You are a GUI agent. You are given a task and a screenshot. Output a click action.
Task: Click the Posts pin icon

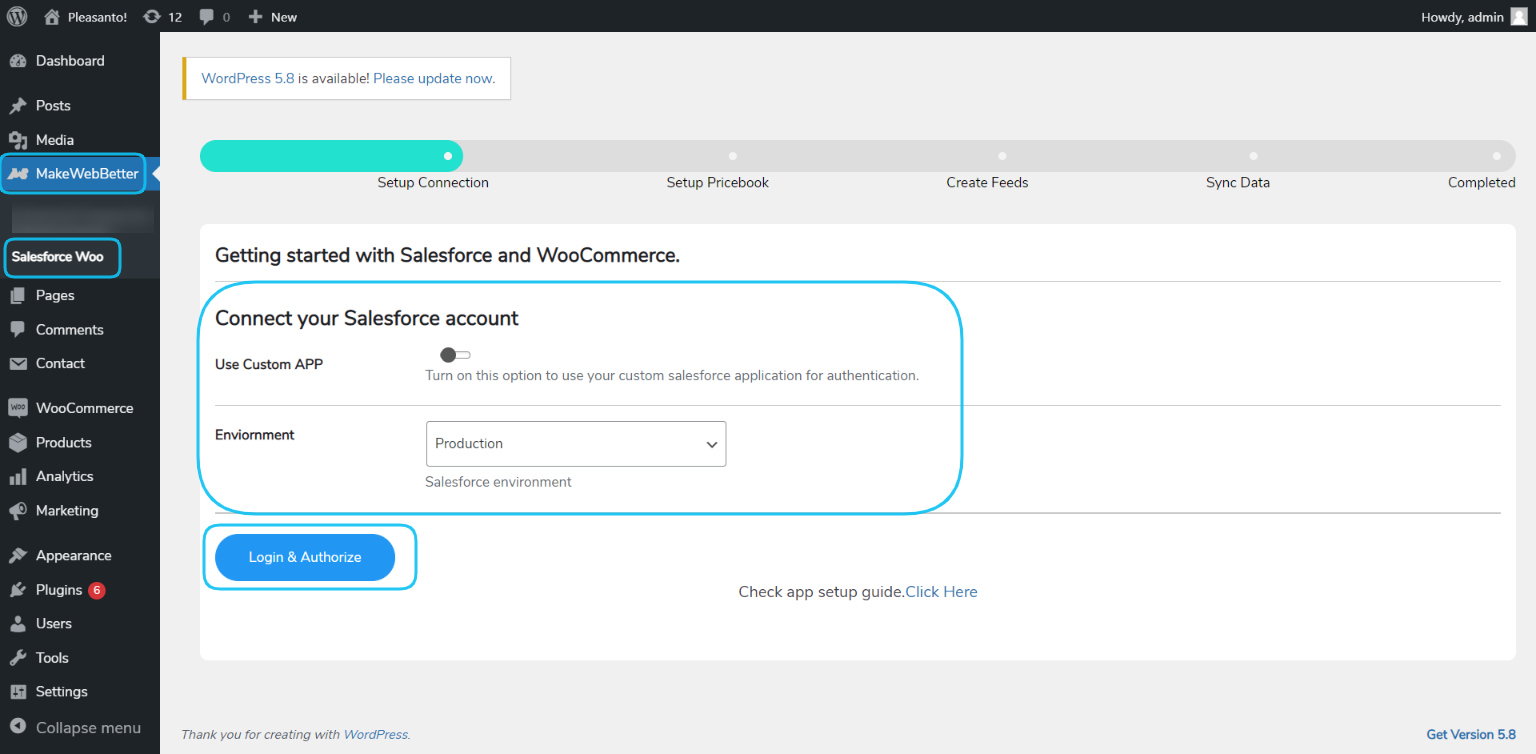[18, 106]
